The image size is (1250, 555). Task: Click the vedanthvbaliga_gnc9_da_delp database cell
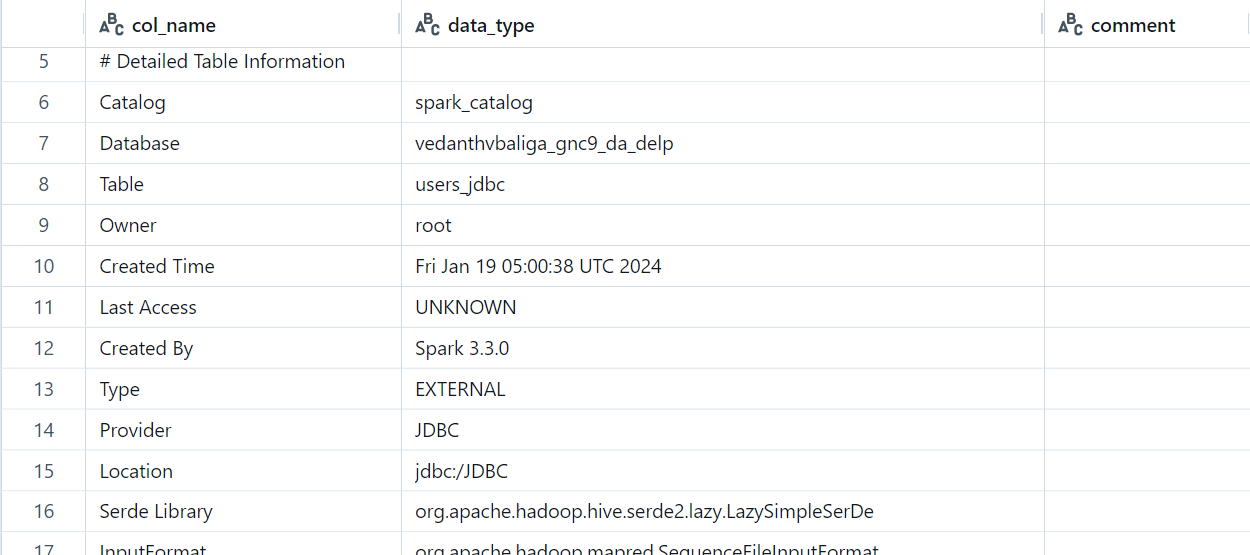[723, 143]
